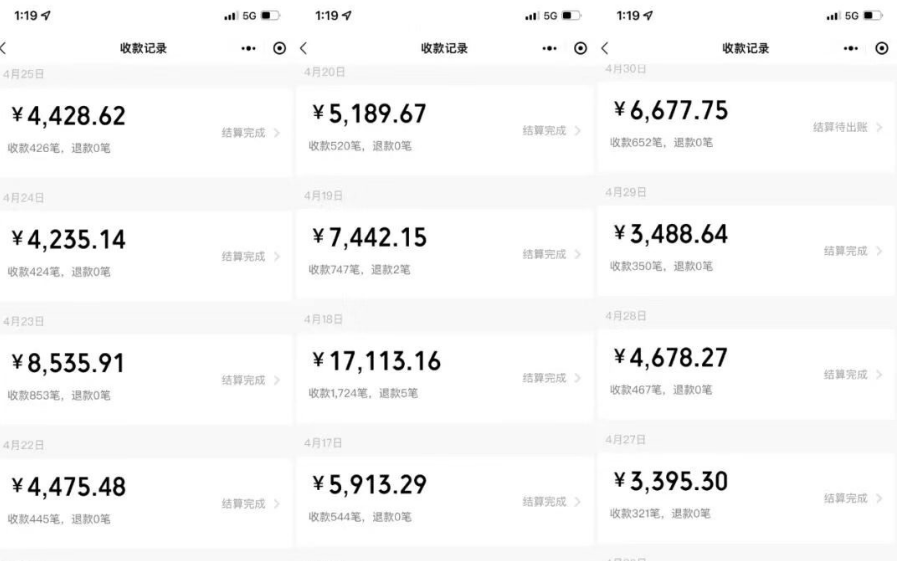The height and width of the screenshot is (561, 902).
Task: Tap the back arrow on the left phone screen
Action: 3,48
